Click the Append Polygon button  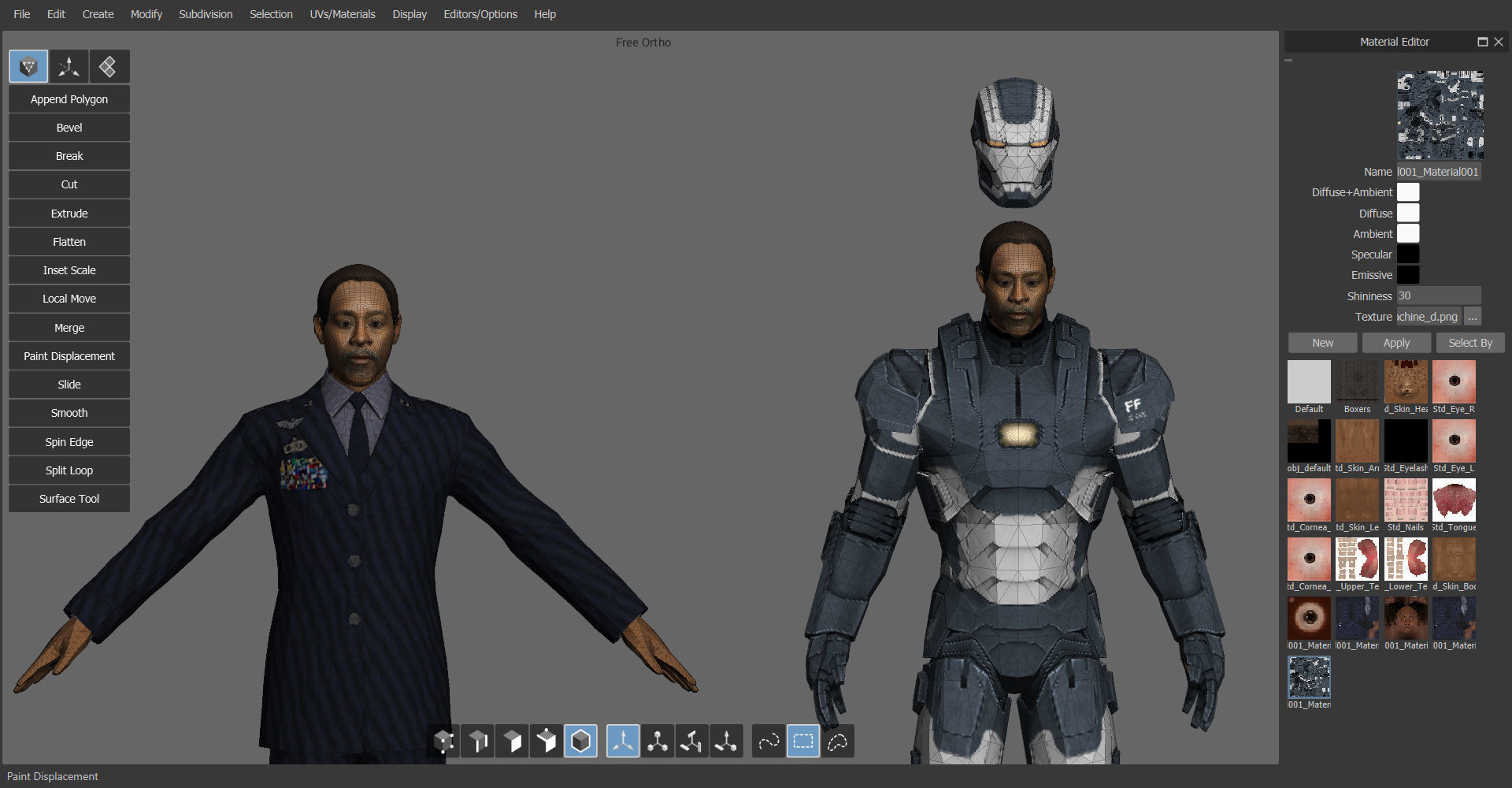pos(69,99)
